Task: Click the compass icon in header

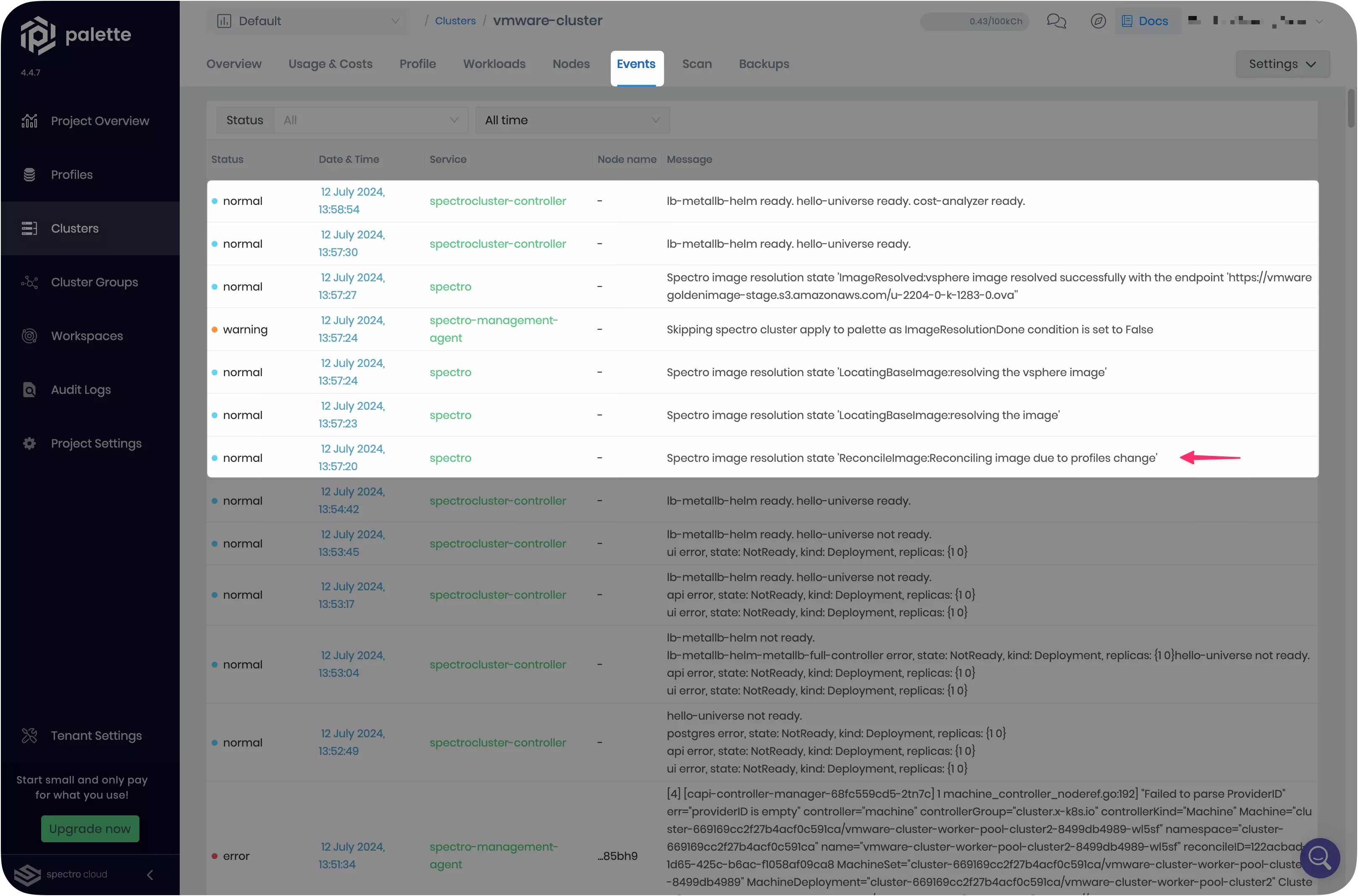Action: pyautogui.click(x=1098, y=21)
